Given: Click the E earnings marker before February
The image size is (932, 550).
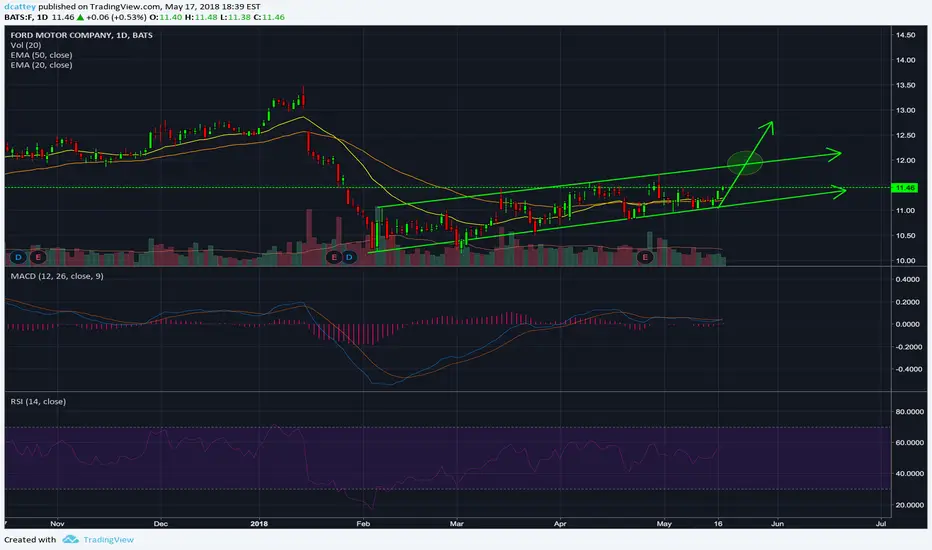Looking at the screenshot, I should 333,257.
